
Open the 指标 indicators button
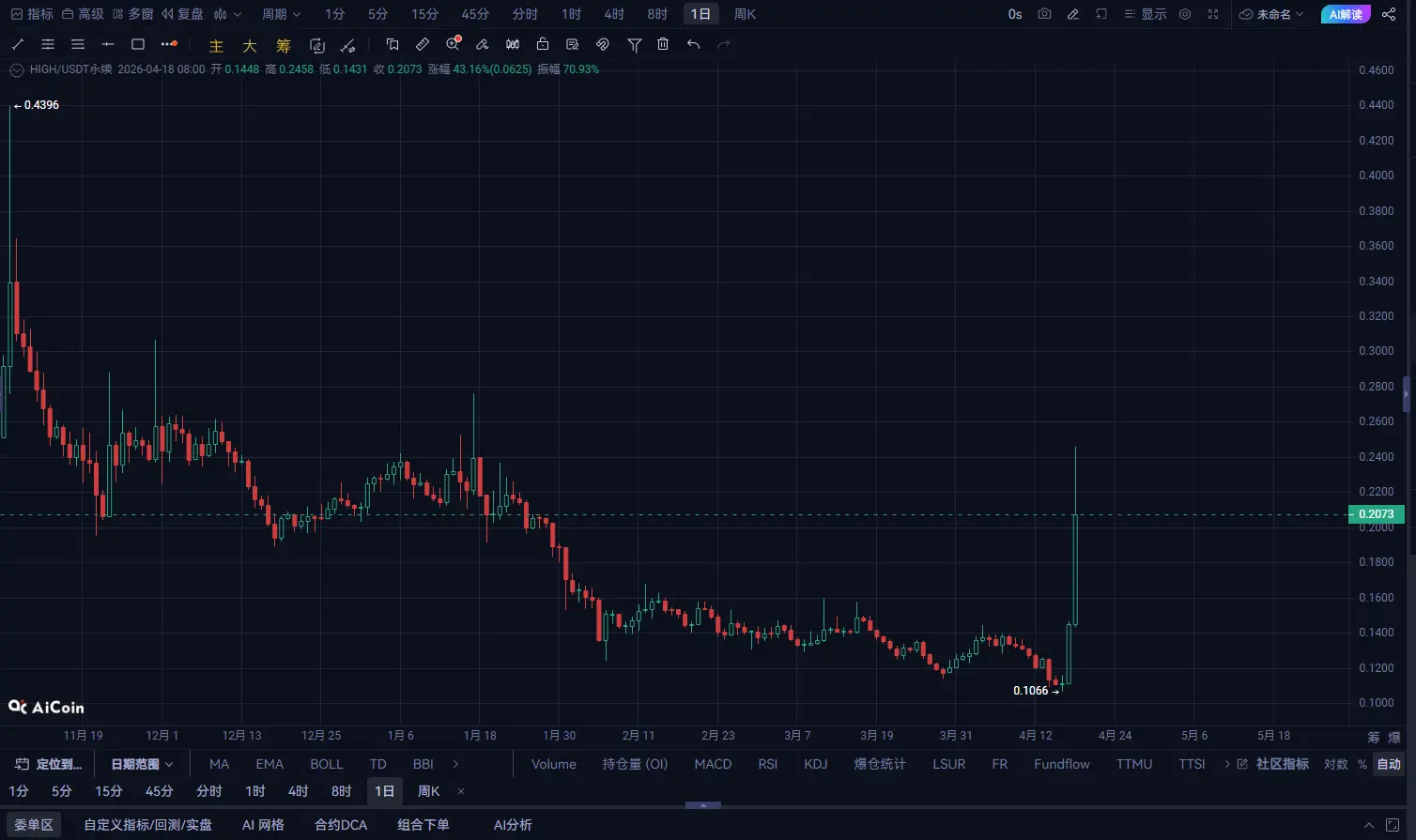coord(32,14)
